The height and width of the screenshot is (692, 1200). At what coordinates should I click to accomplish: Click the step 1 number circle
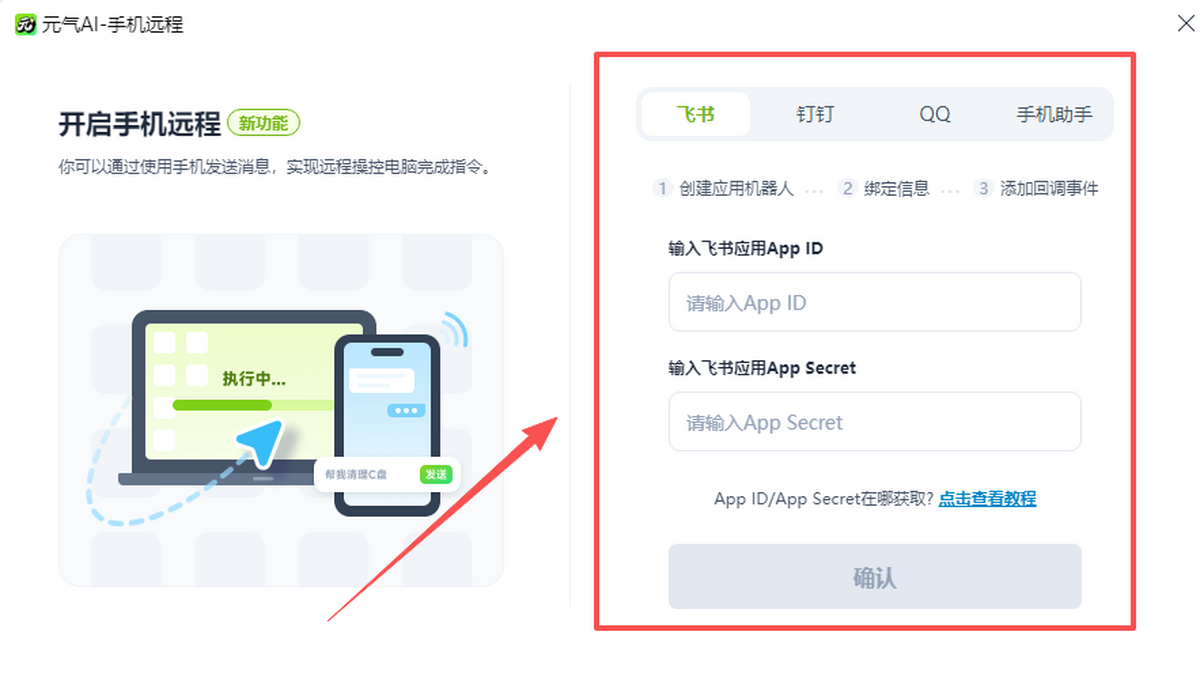pos(662,188)
